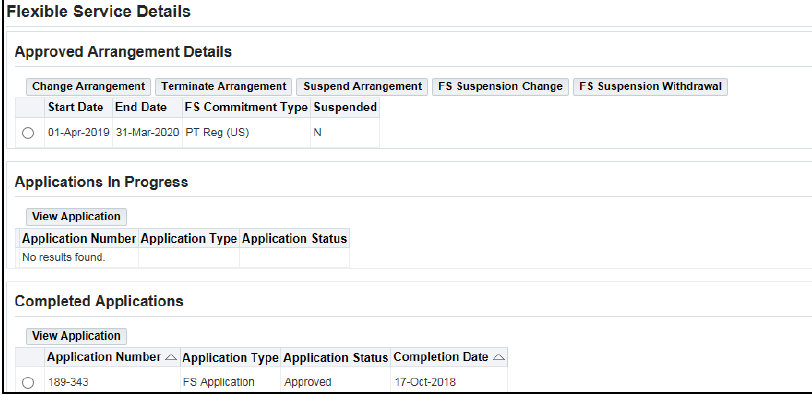Click View Application under Completed Applications
The width and height of the screenshot is (812, 403).
pos(76,336)
